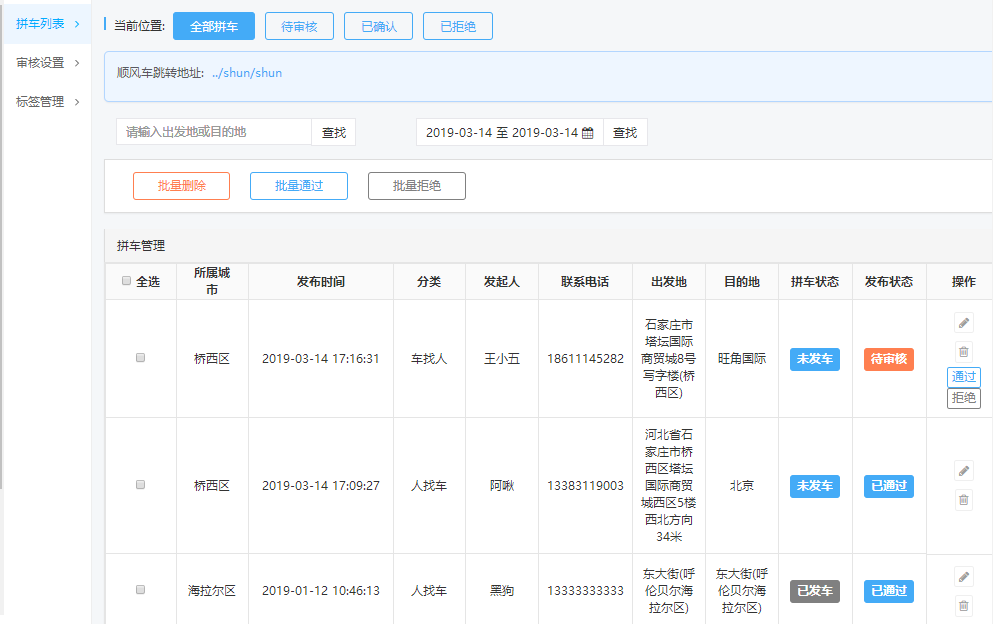Approve 王小五 row with 通过 button
The width and height of the screenshot is (993, 624).
(x=964, y=377)
